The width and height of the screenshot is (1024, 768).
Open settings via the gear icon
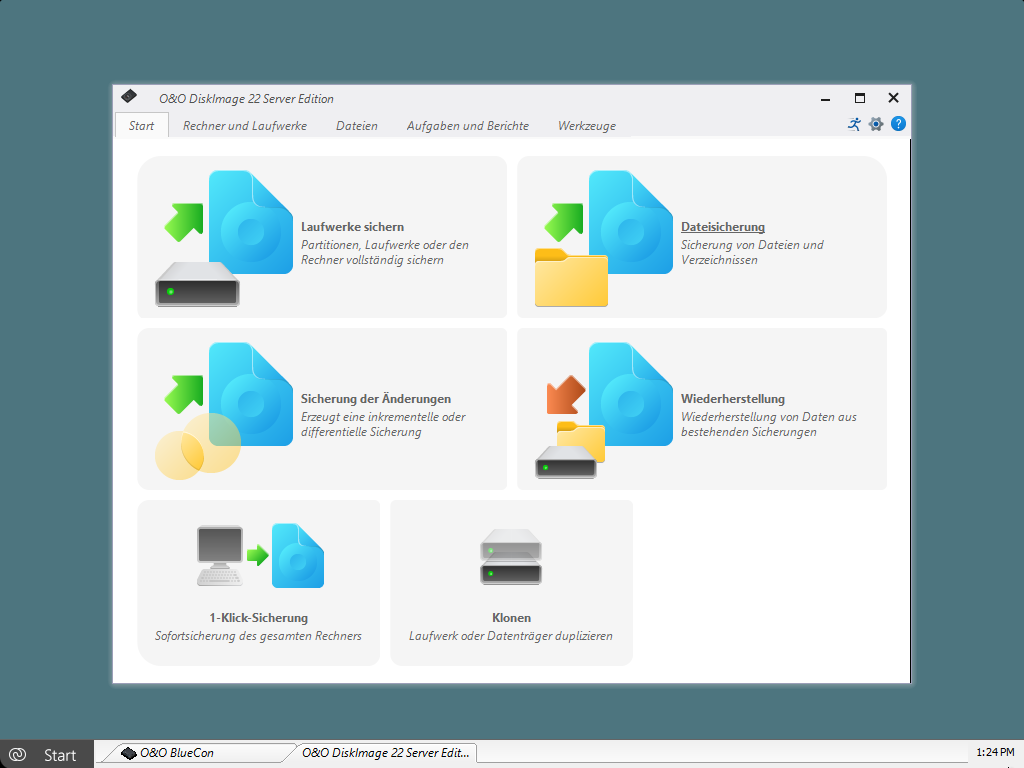(876, 124)
